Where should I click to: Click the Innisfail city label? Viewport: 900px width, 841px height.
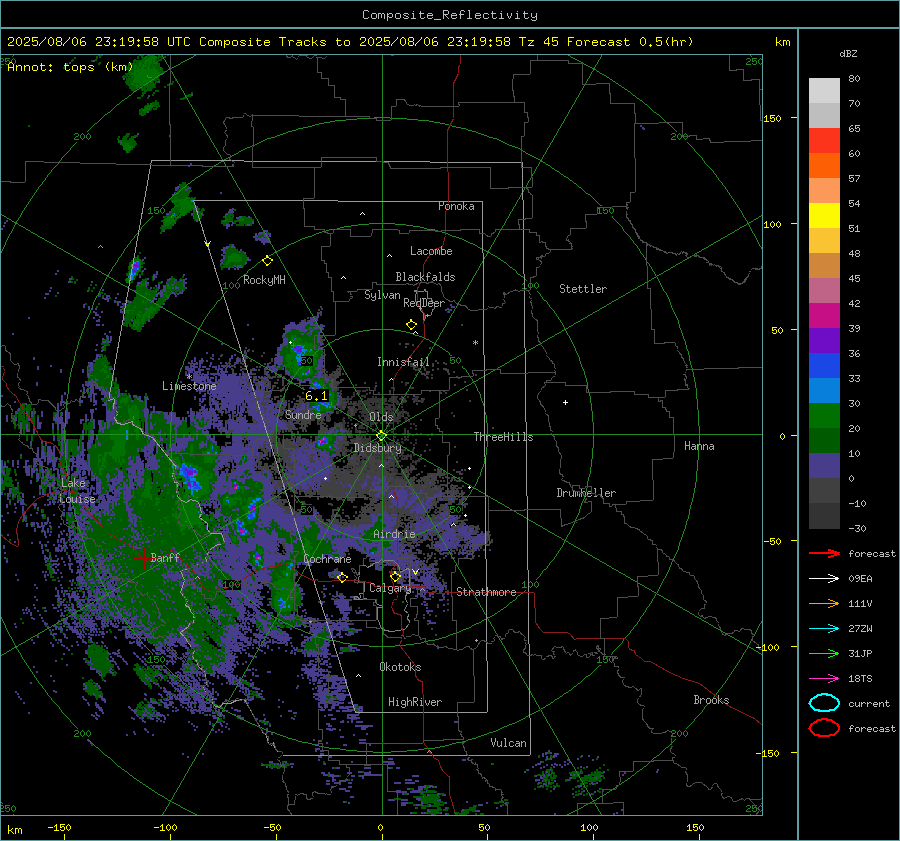[403, 362]
